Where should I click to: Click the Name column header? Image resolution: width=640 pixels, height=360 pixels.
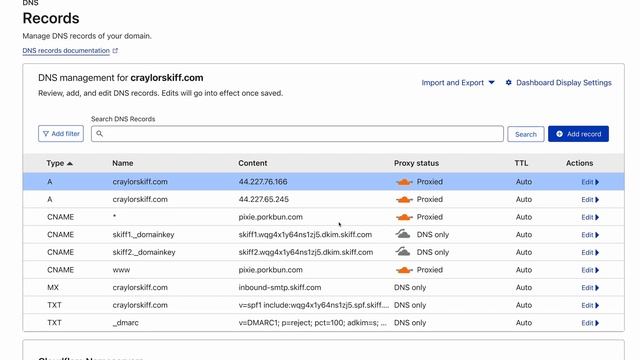(123, 163)
